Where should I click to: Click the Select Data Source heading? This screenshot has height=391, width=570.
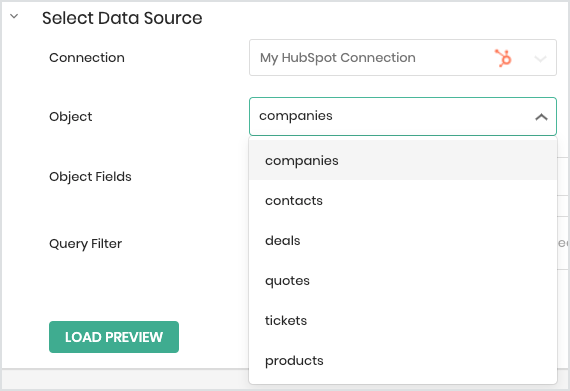point(122,18)
